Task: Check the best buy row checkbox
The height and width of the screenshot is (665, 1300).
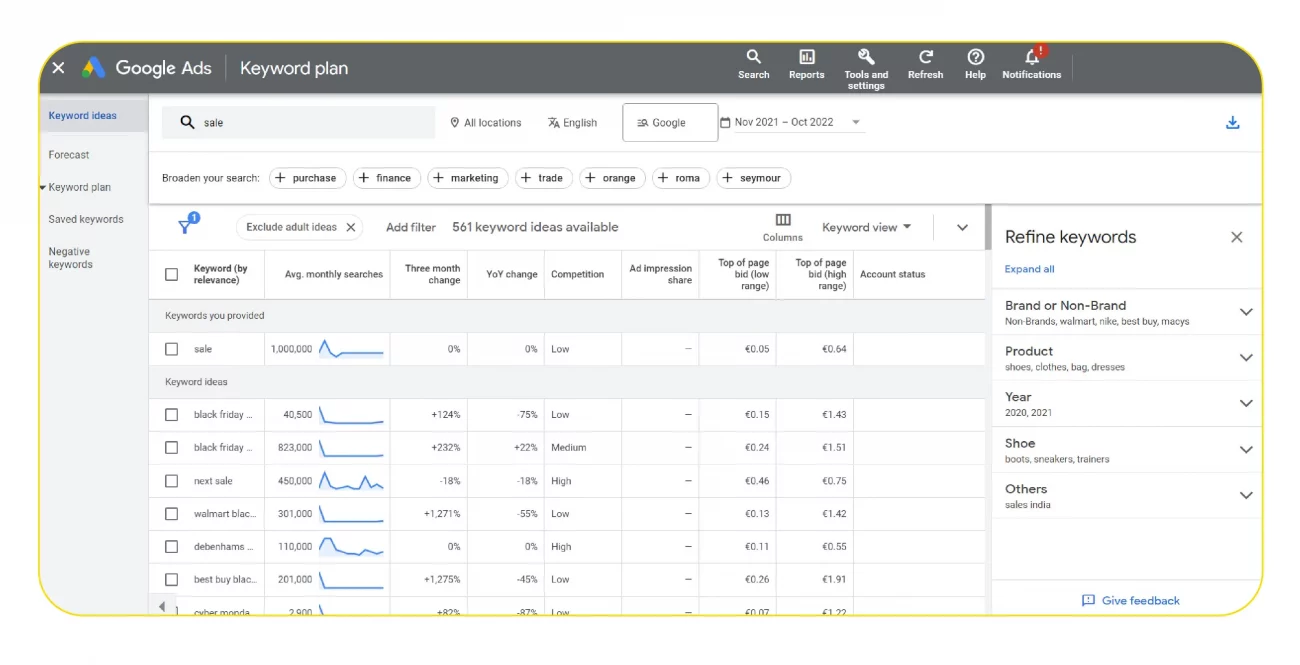Action: pos(172,579)
